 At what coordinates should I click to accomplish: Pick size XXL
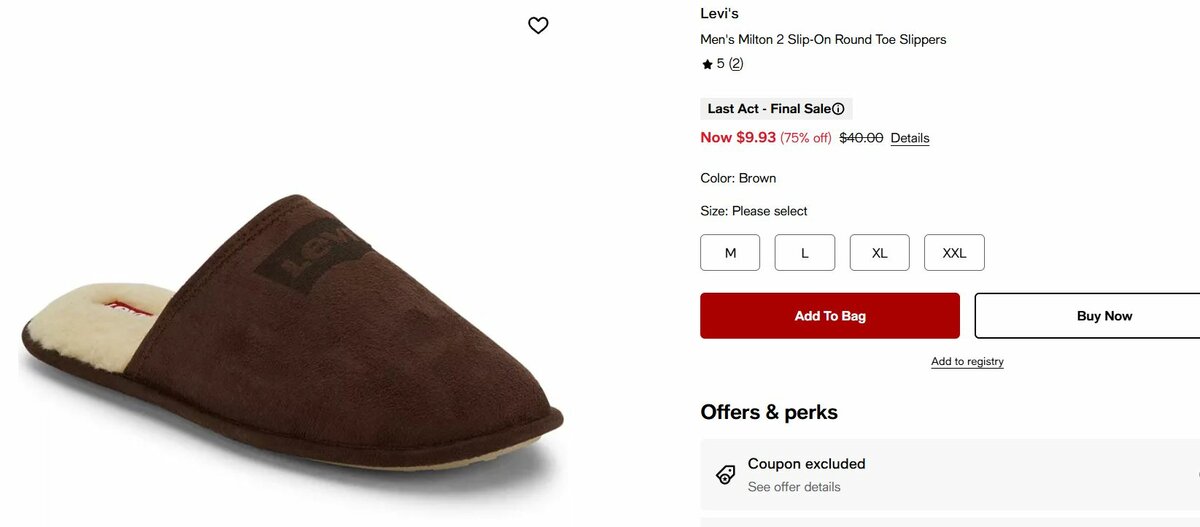tap(954, 253)
